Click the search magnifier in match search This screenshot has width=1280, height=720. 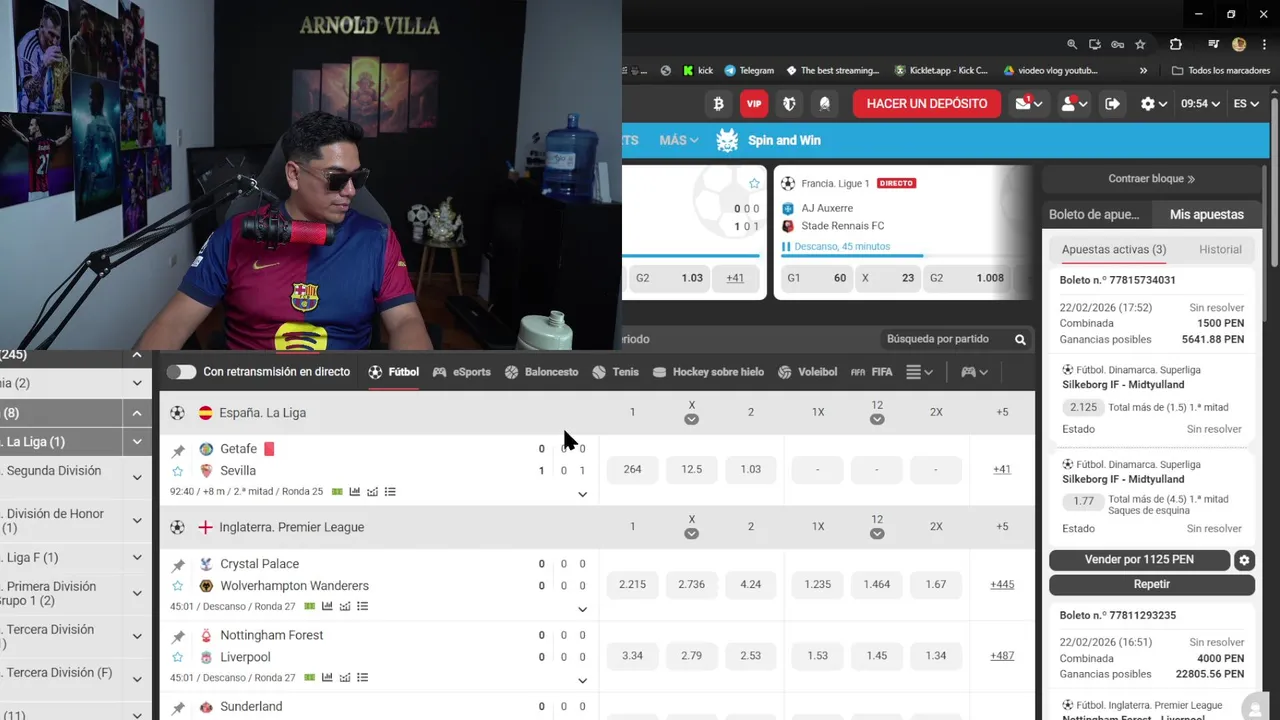(x=1020, y=339)
